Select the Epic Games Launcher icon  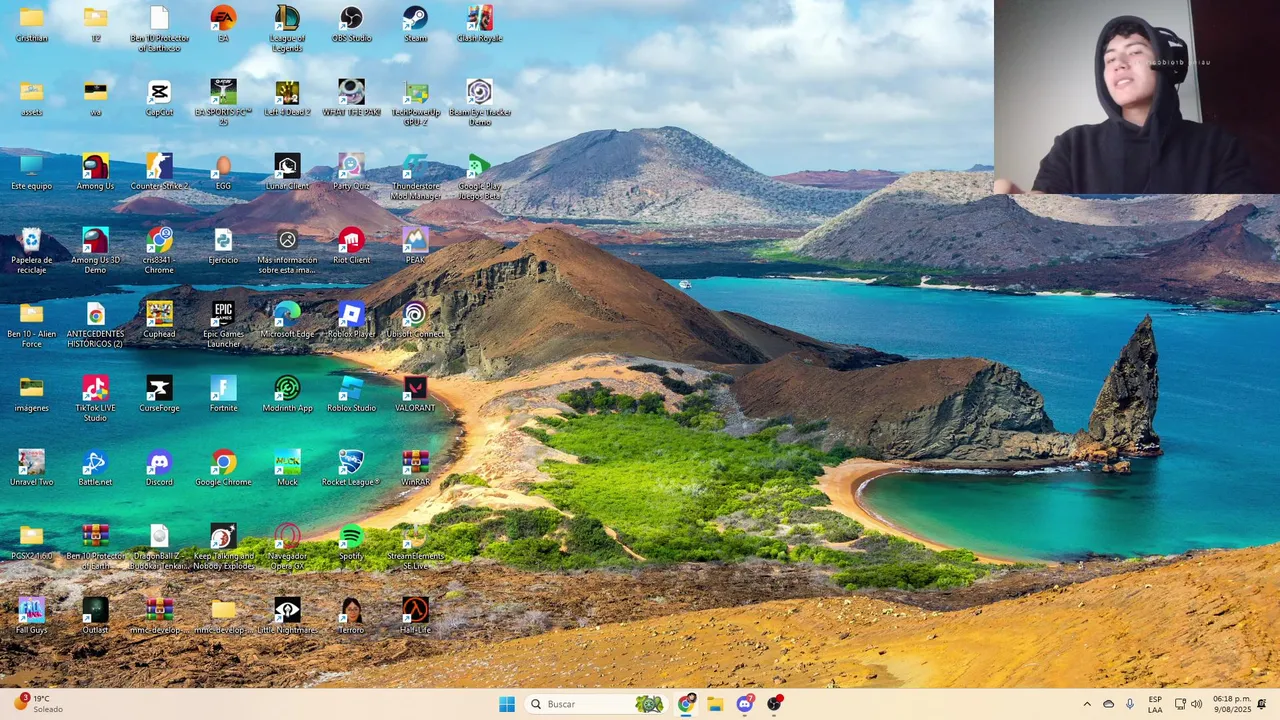[223, 325]
